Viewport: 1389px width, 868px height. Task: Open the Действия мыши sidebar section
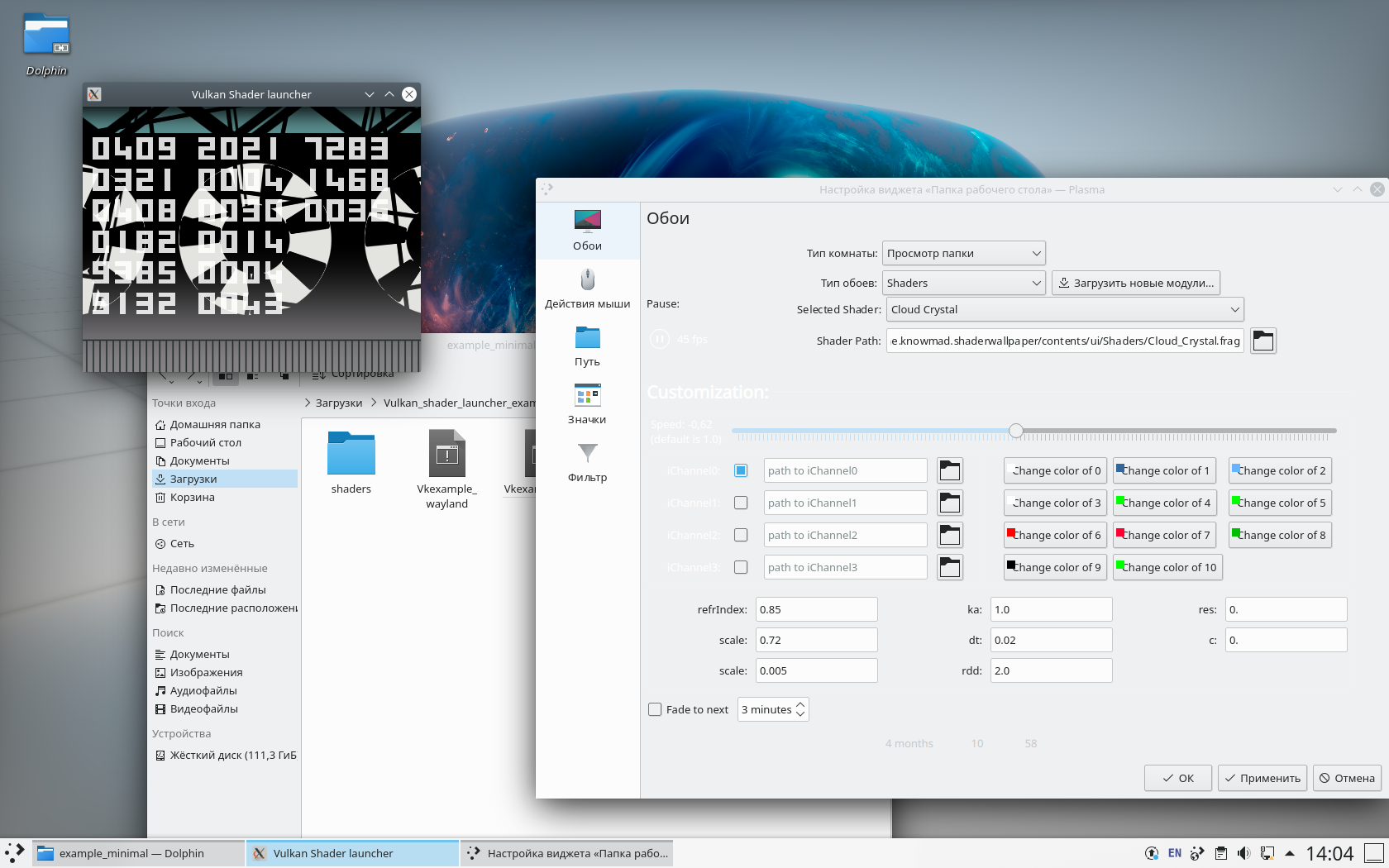click(587, 289)
